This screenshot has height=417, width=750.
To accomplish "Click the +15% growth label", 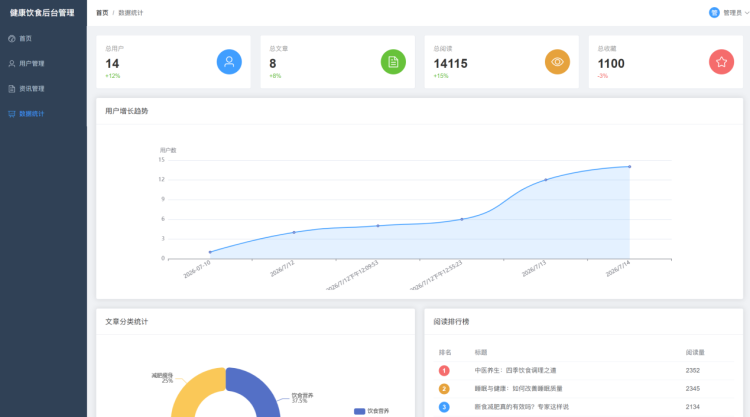I will point(441,76).
